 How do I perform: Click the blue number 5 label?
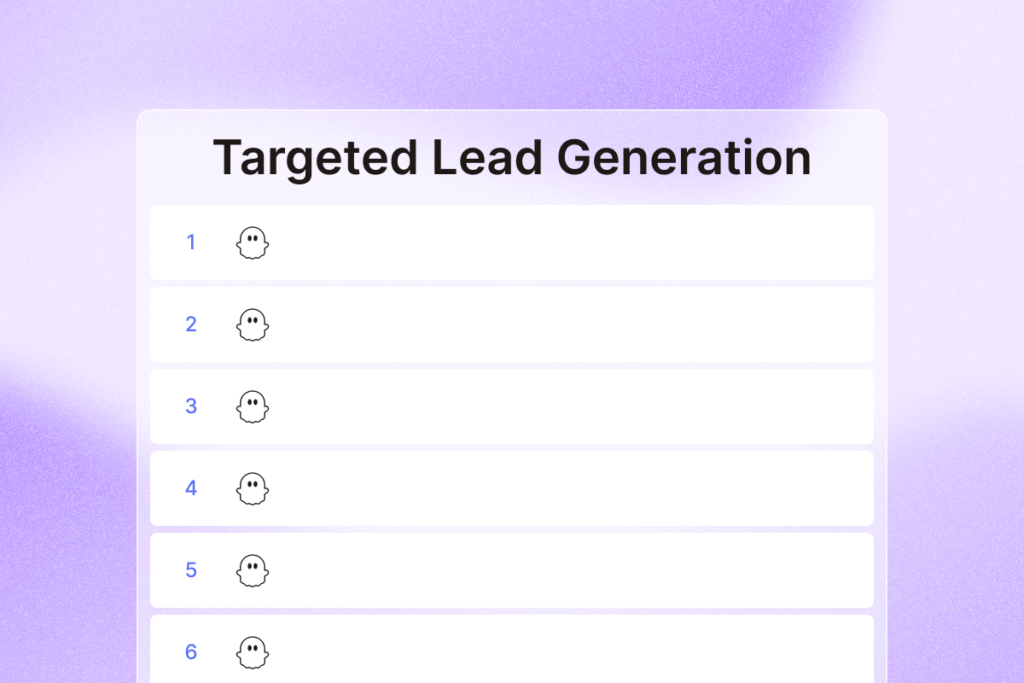point(191,570)
